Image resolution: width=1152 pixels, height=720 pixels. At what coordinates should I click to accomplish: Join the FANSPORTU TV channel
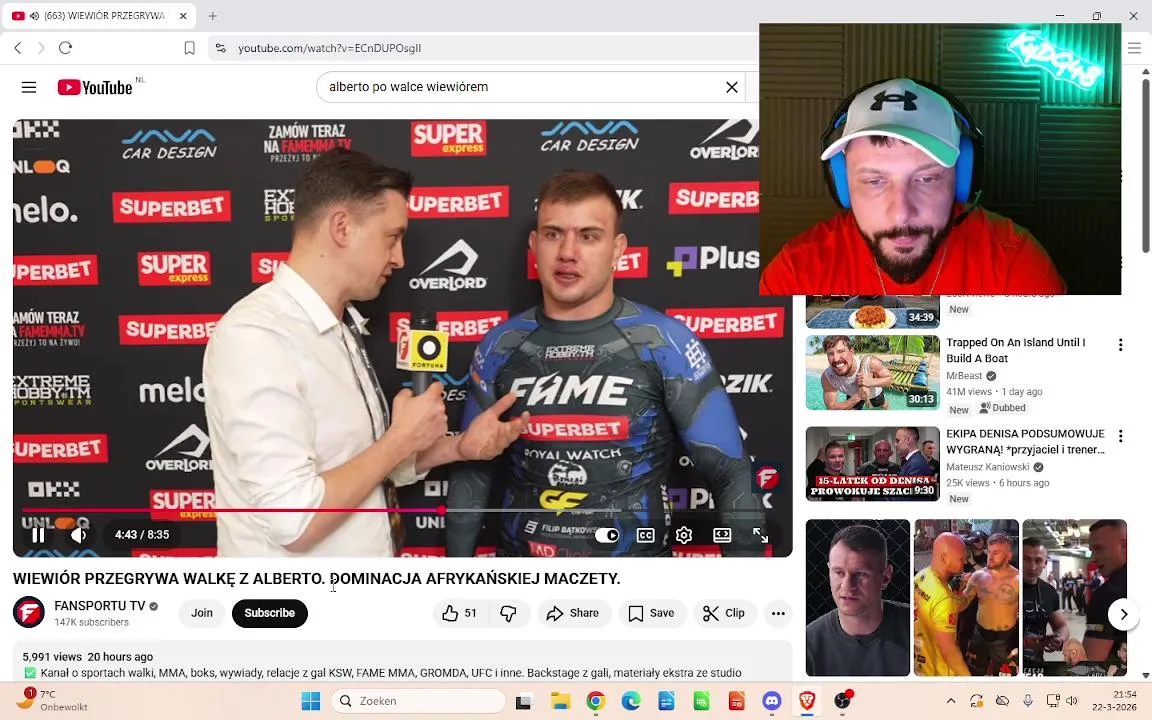click(x=202, y=613)
